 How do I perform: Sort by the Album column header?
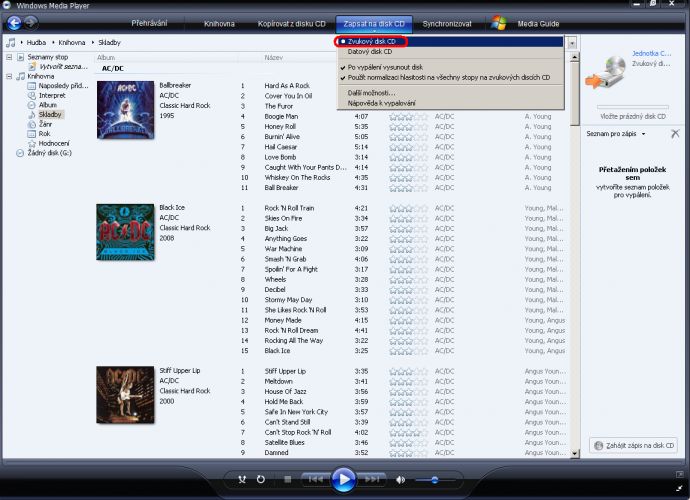106,58
